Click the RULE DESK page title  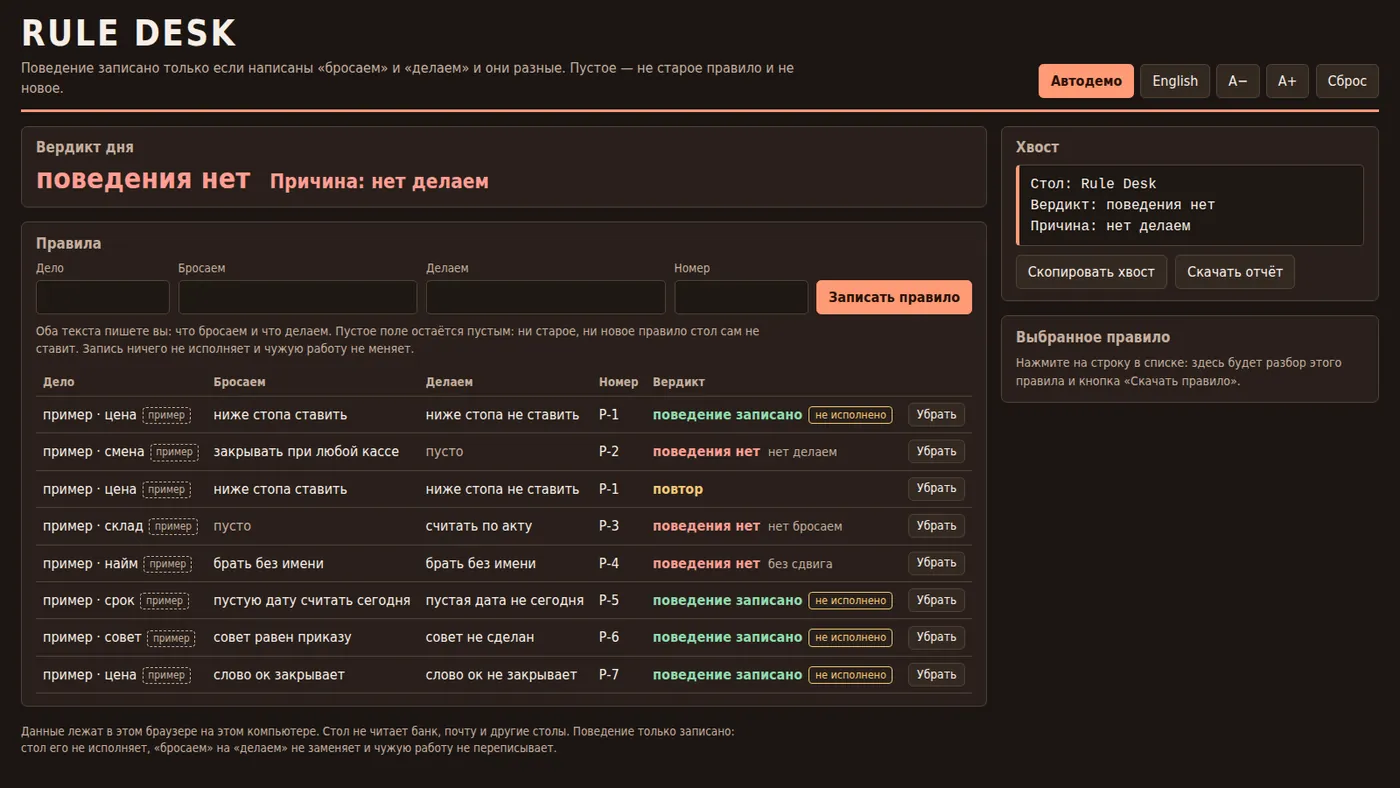[129, 33]
